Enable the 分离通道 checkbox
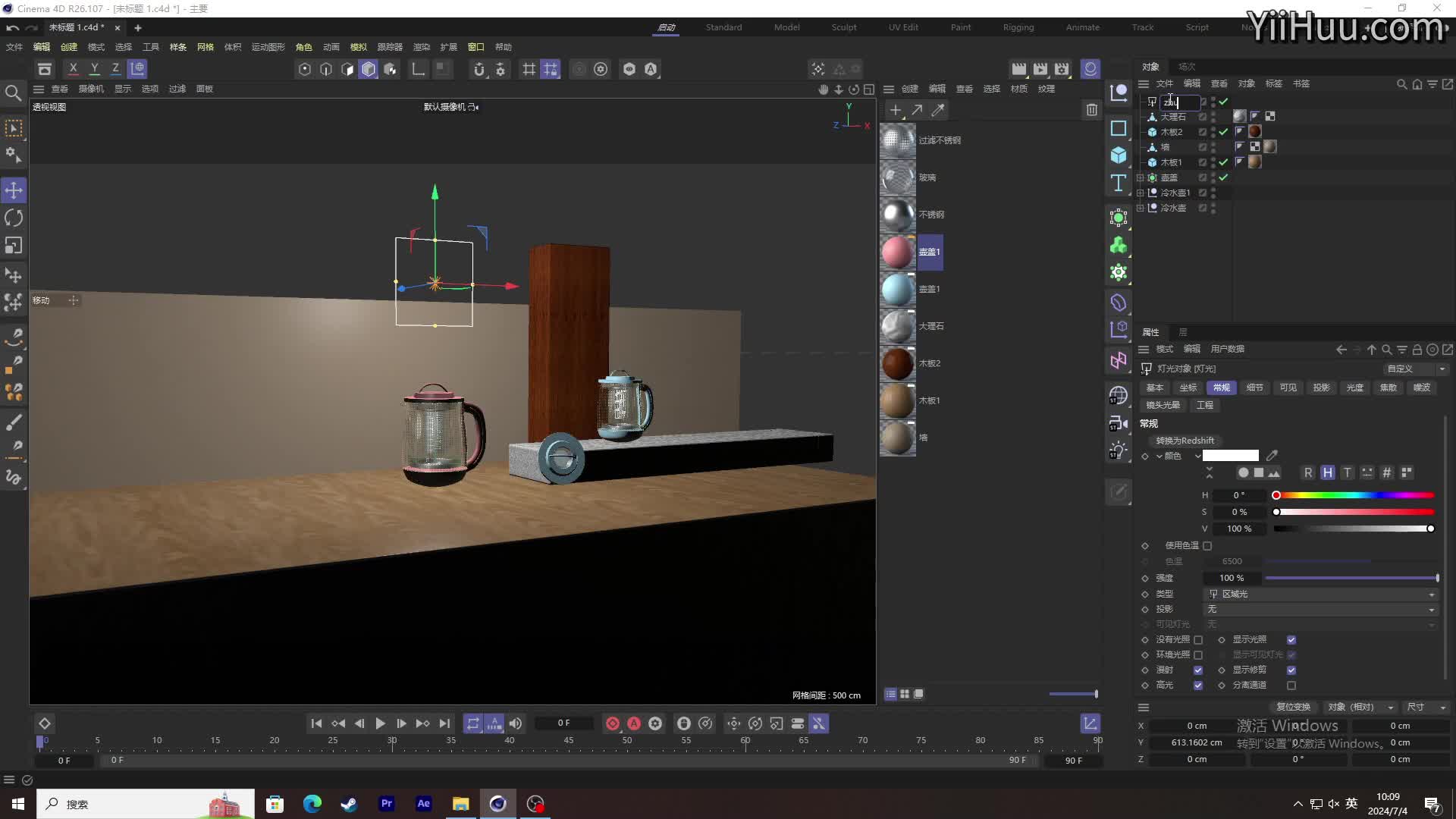Screen dimensions: 1456x819 click(x=1291, y=686)
